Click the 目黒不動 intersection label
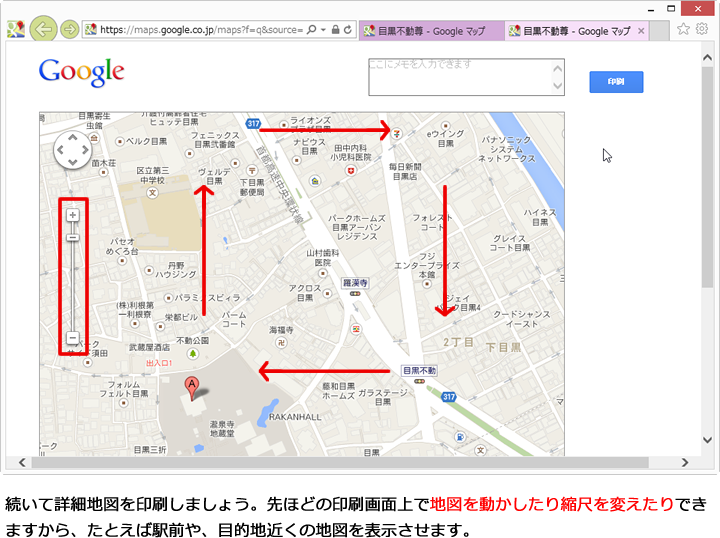Image resolution: width=720 pixels, height=538 pixels. [419, 370]
